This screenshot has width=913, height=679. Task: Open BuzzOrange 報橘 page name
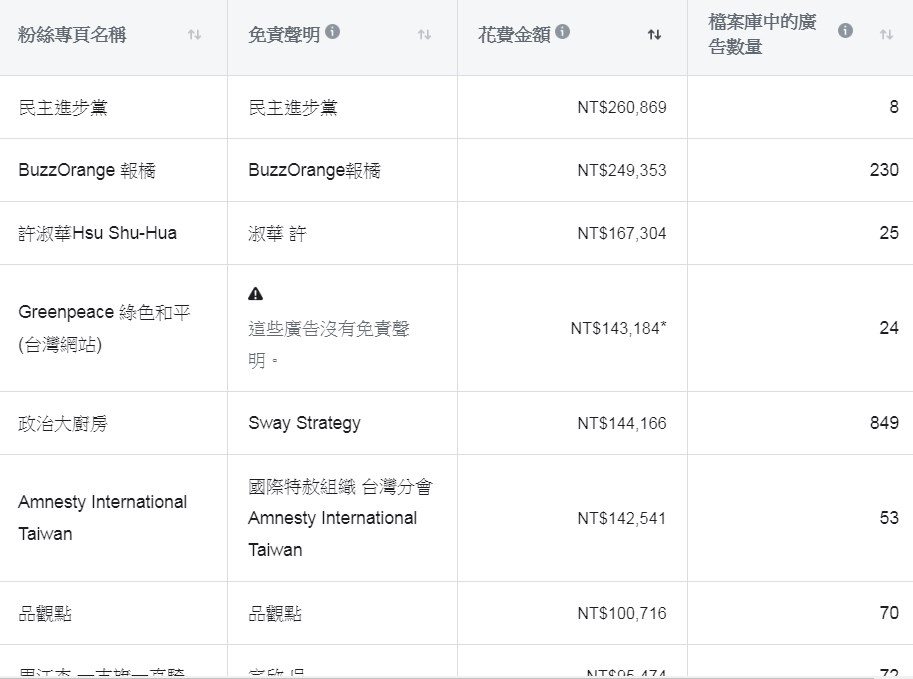87,171
